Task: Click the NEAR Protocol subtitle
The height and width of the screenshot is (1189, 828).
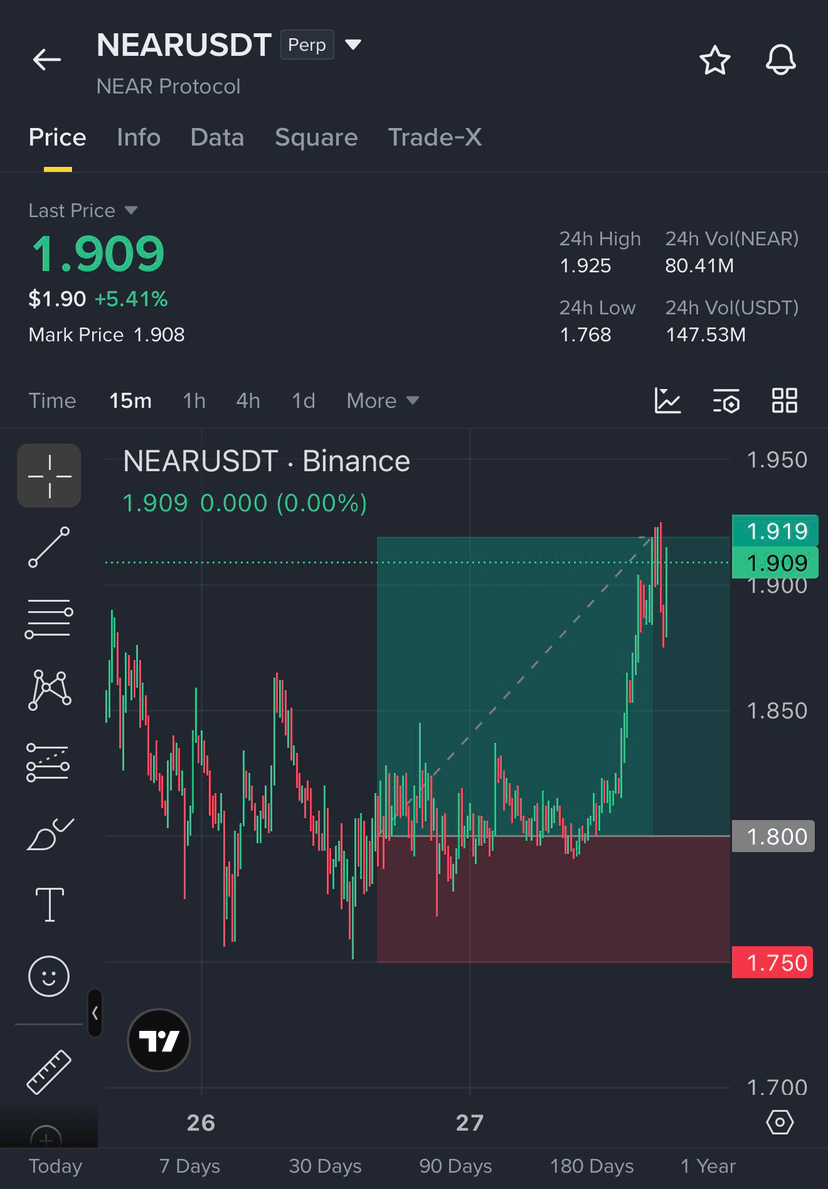Action: coord(168,86)
